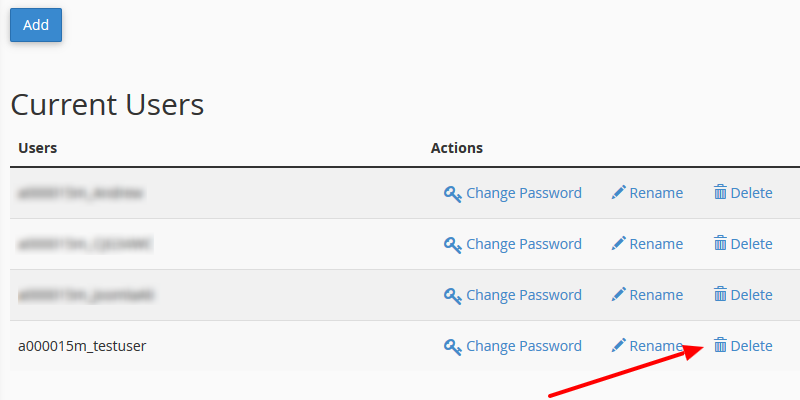This screenshot has width=800, height=400.
Task: Click trash icon in second user row
Action: coord(720,244)
